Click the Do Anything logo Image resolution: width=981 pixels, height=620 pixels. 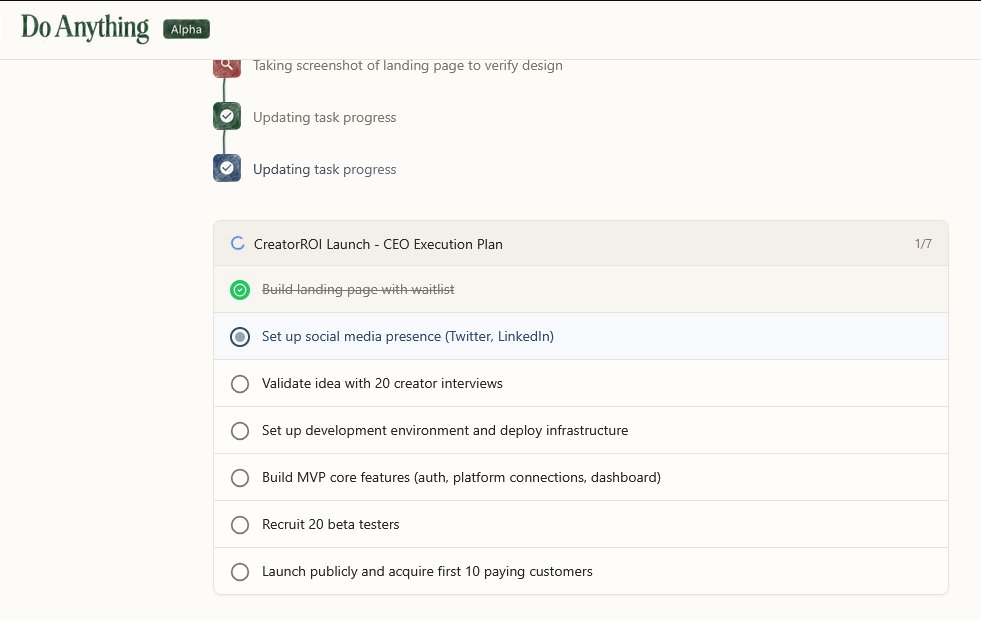point(85,28)
